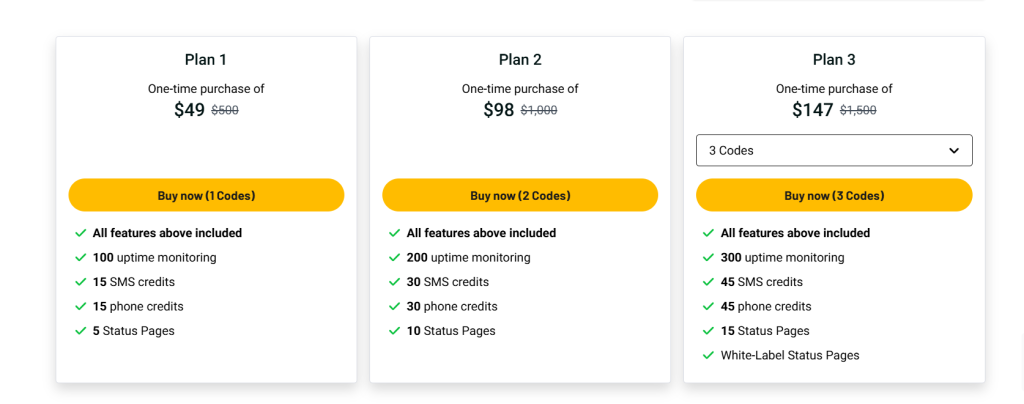Click checkmark beside 'White-Label Status Pages'
Screen dimensions: 1024x404
tap(709, 355)
